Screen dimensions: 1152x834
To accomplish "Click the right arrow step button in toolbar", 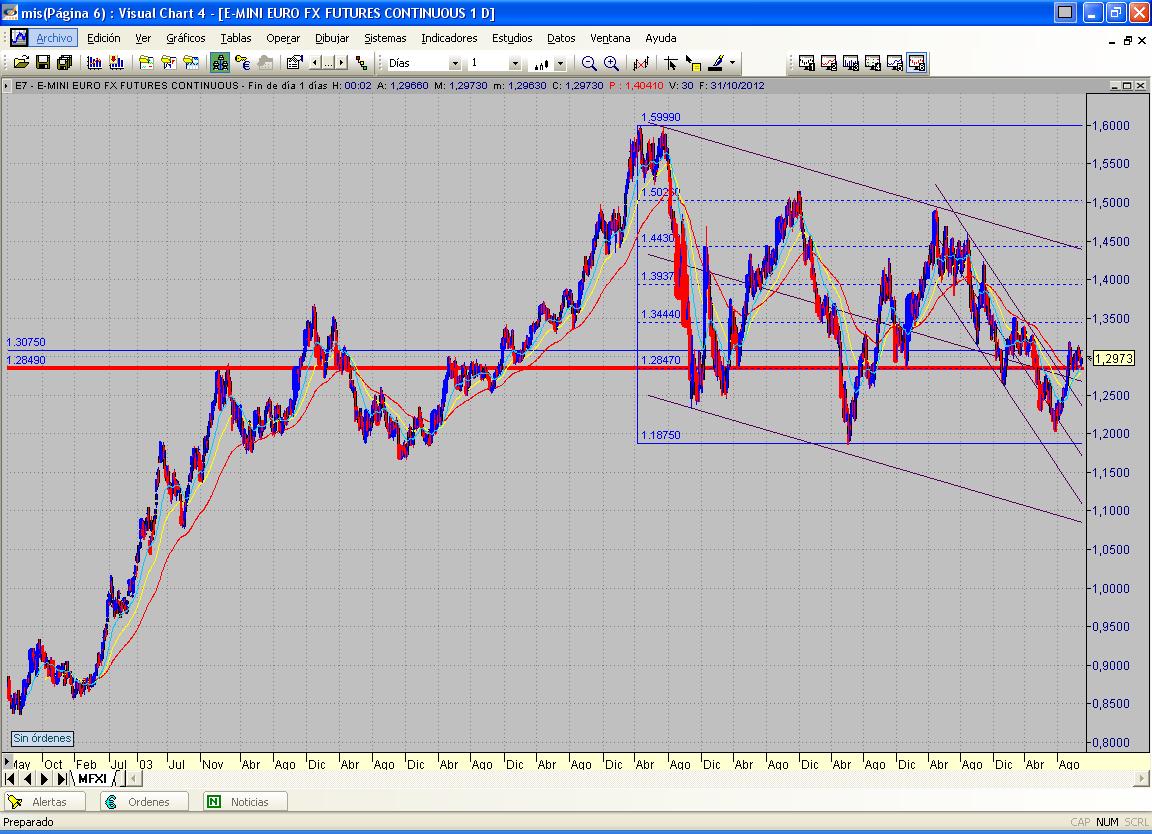I will click(x=342, y=63).
